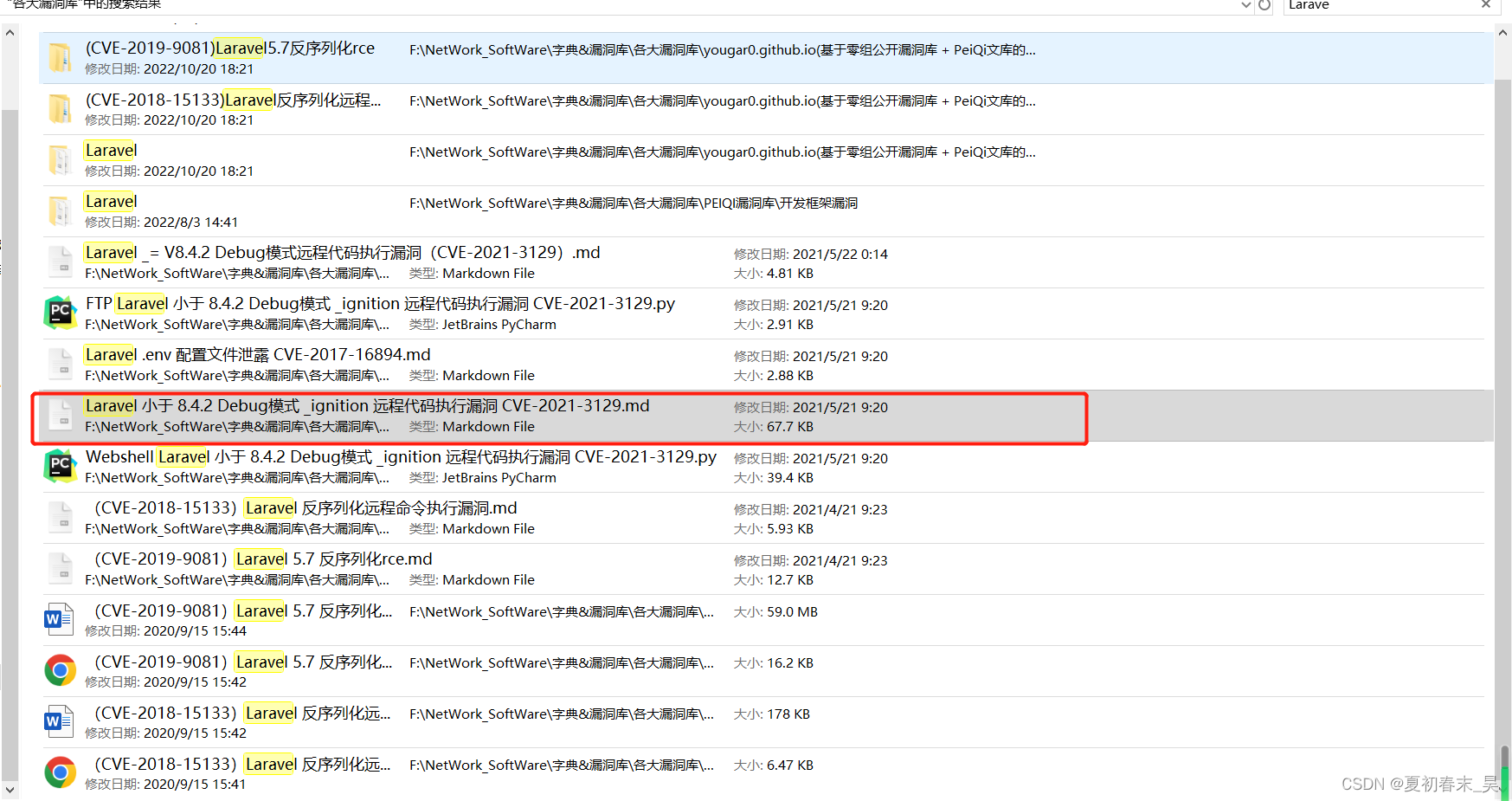Viewport: 1512px width, 801px height.
Task: Select Laravel .env 配置文件泄露 CVE-2017-16894.md
Action: tap(258, 355)
